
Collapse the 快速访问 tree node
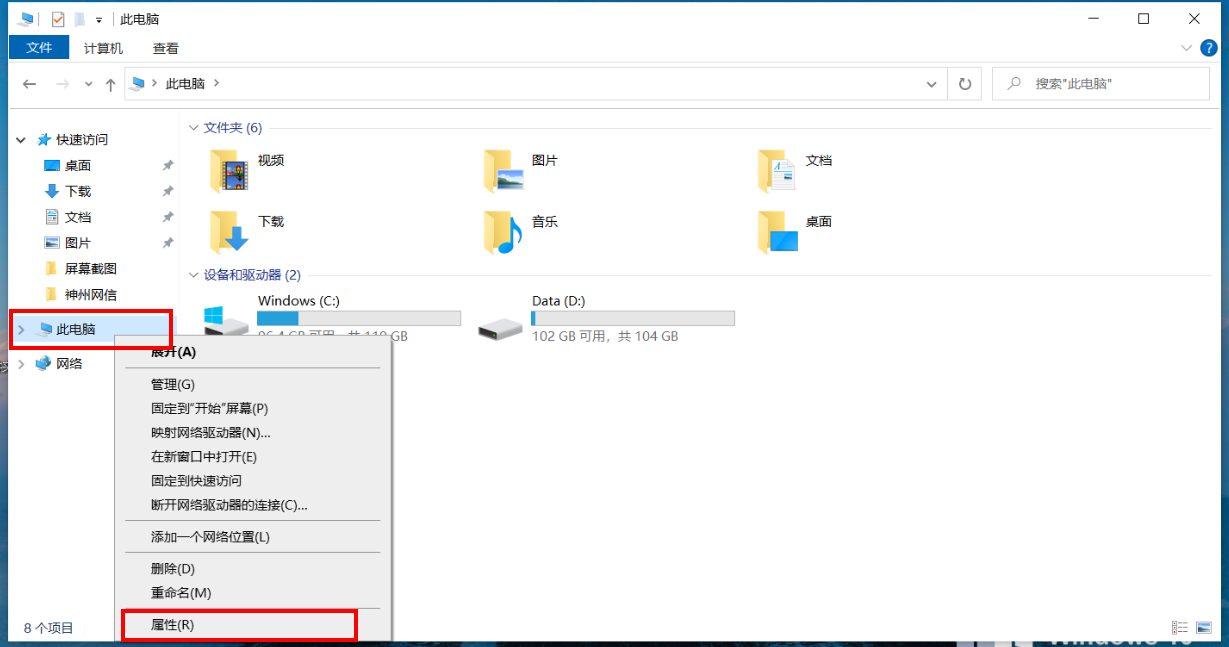21,140
